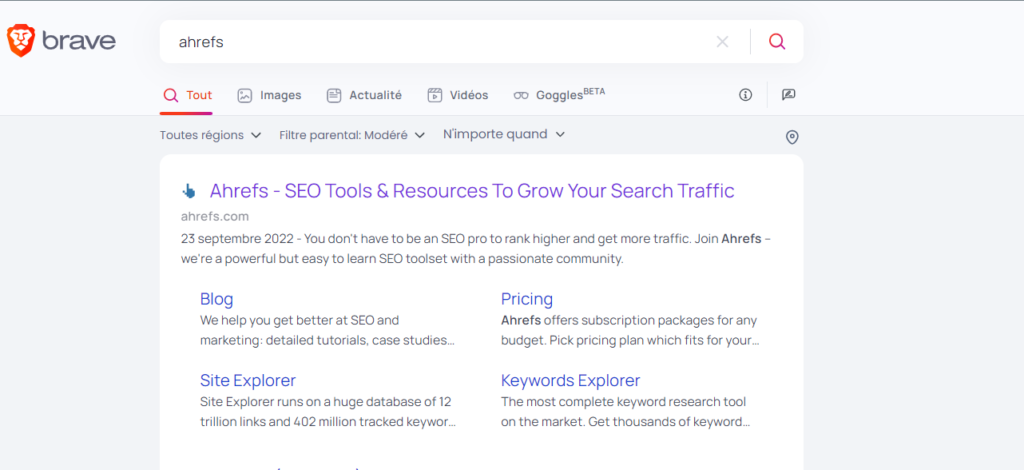Select the Tout tab
The image size is (1024, 470).
click(x=188, y=95)
